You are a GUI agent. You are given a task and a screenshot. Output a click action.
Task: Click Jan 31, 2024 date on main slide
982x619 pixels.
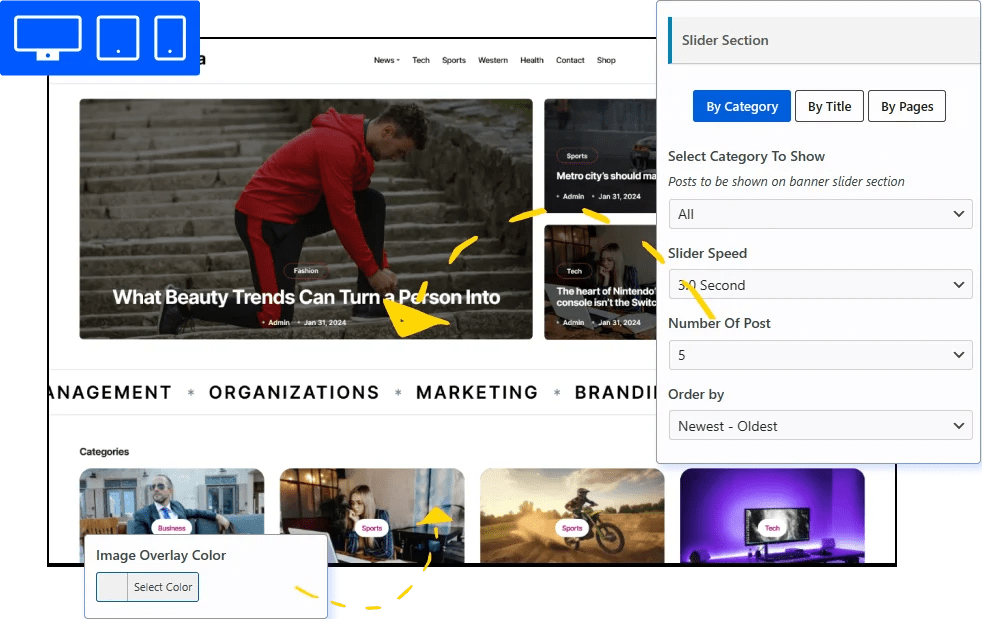pyautogui.click(x=324, y=323)
